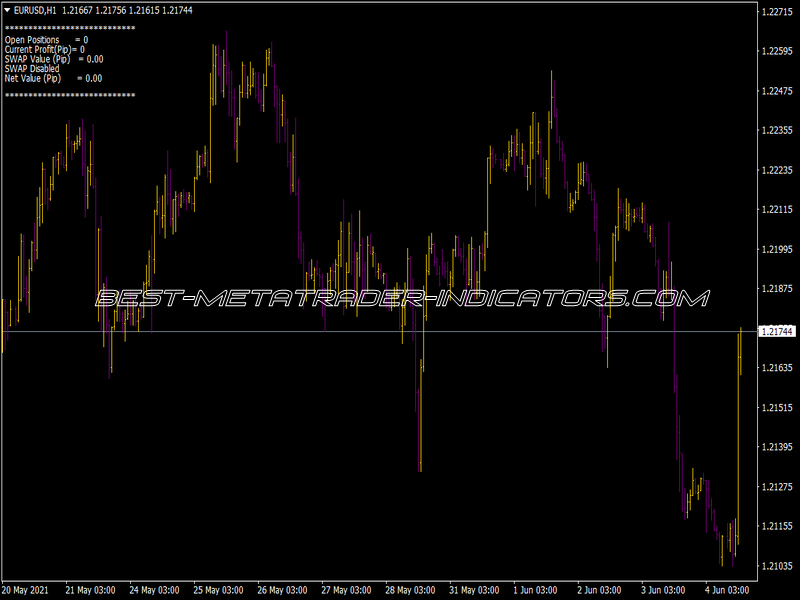The width and height of the screenshot is (800, 600).
Task: Click the 1.22235 price scale label
Action: point(777,170)
